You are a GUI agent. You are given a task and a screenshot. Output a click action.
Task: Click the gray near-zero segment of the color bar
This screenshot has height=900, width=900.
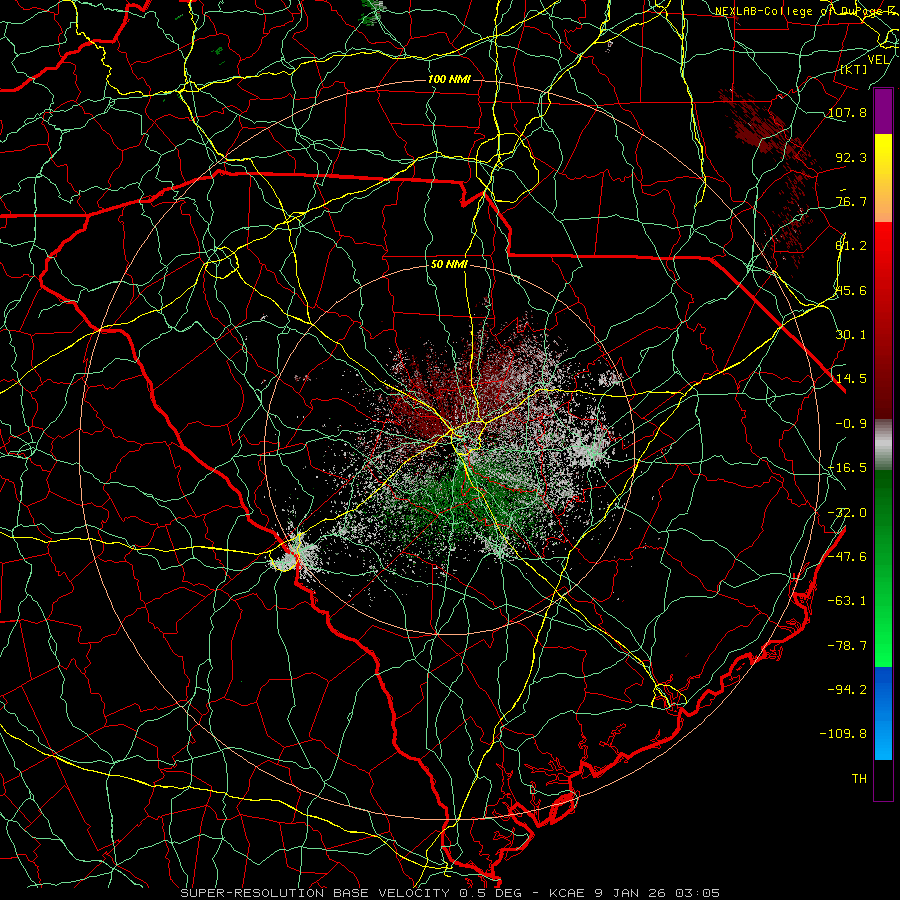[x=883, y=445]
